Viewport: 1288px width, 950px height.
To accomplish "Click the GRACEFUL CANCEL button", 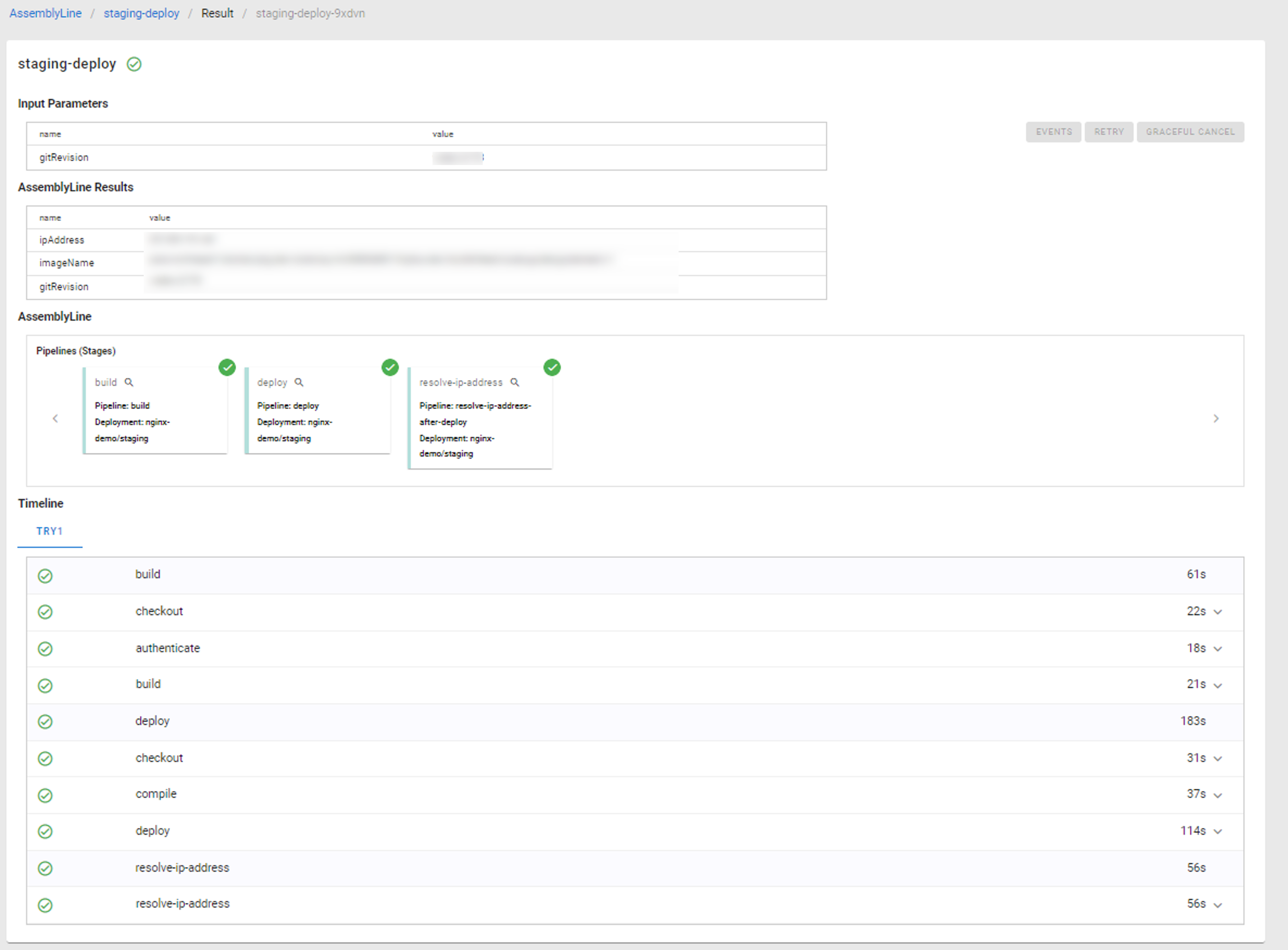I will click(1190, 132).
